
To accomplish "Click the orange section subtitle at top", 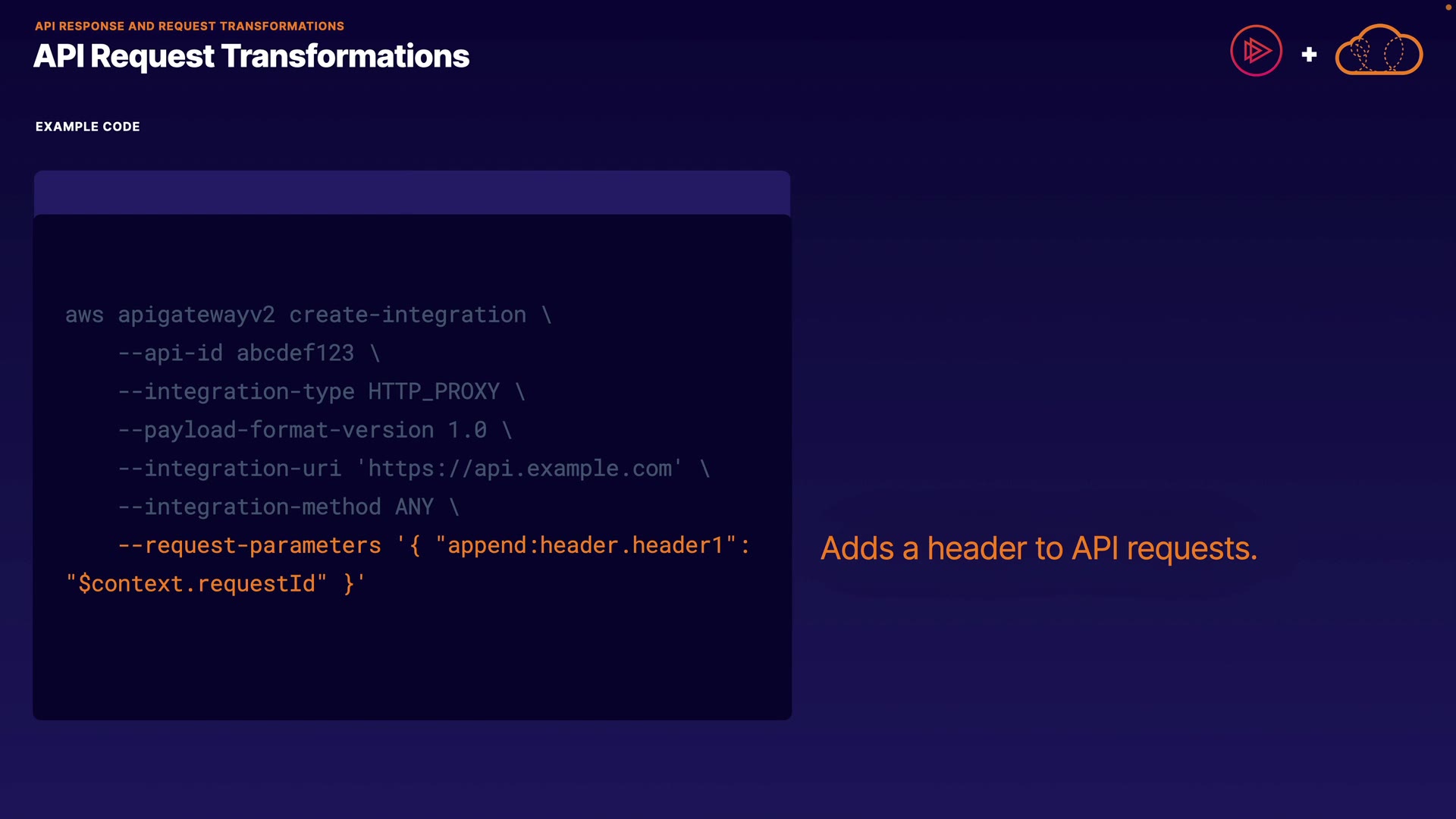I will (190, 26).
